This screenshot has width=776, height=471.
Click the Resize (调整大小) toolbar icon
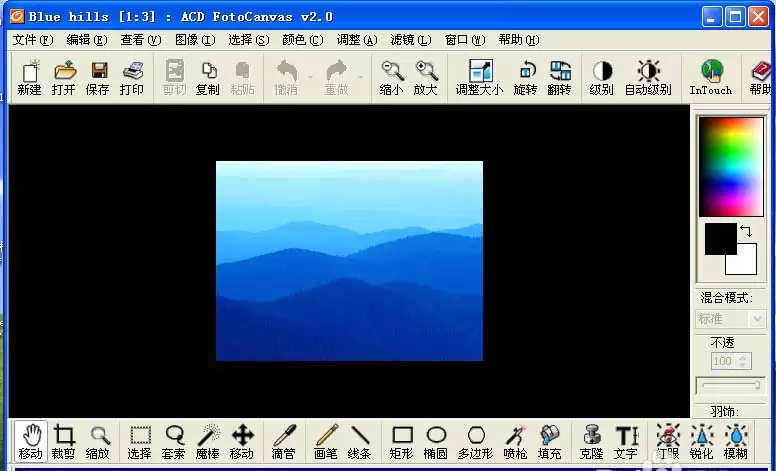click(479, 78)
